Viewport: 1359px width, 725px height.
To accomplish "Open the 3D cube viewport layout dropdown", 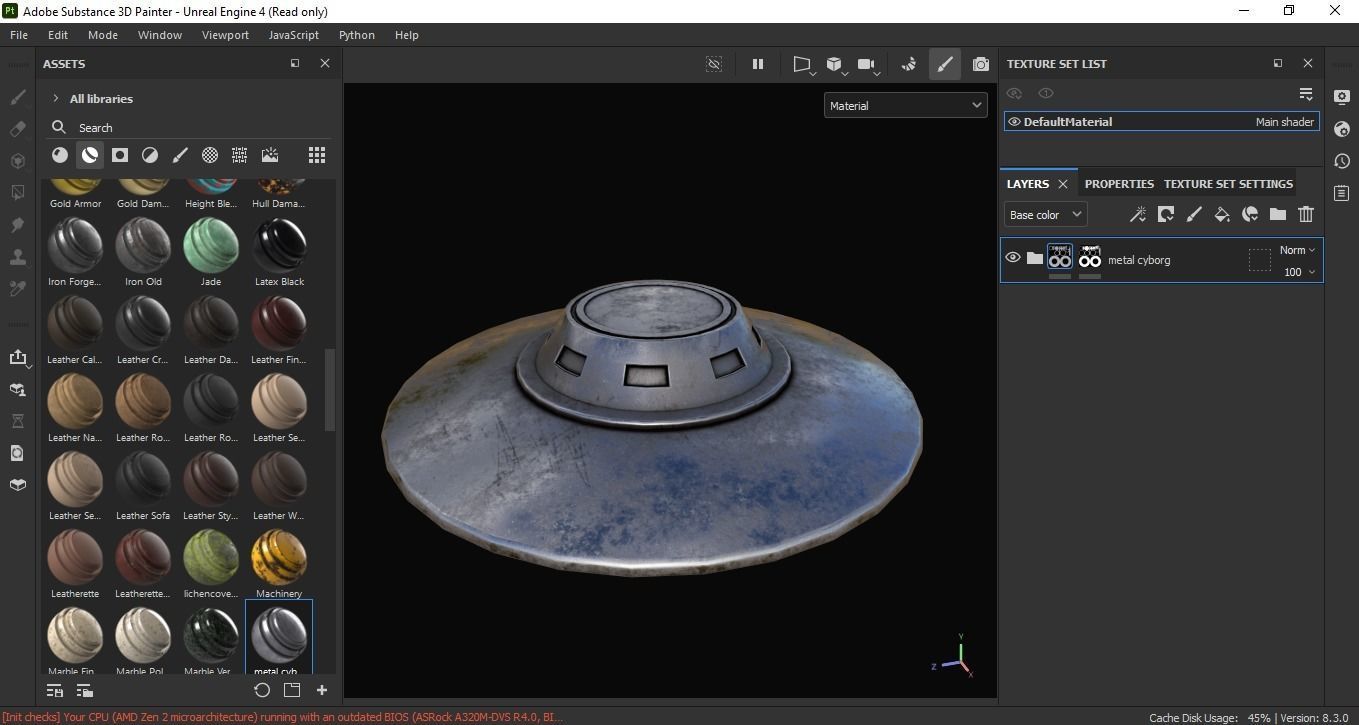I will click(836, 65).
